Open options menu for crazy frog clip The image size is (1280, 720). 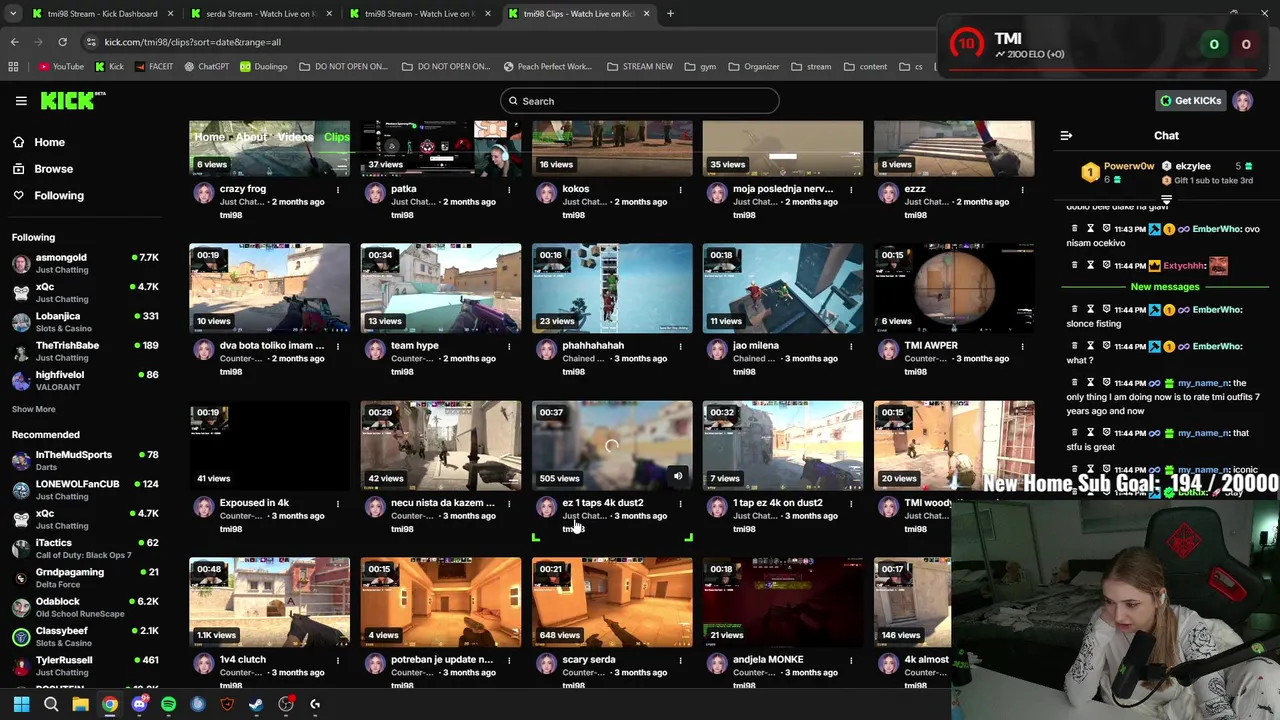(338, 189)
